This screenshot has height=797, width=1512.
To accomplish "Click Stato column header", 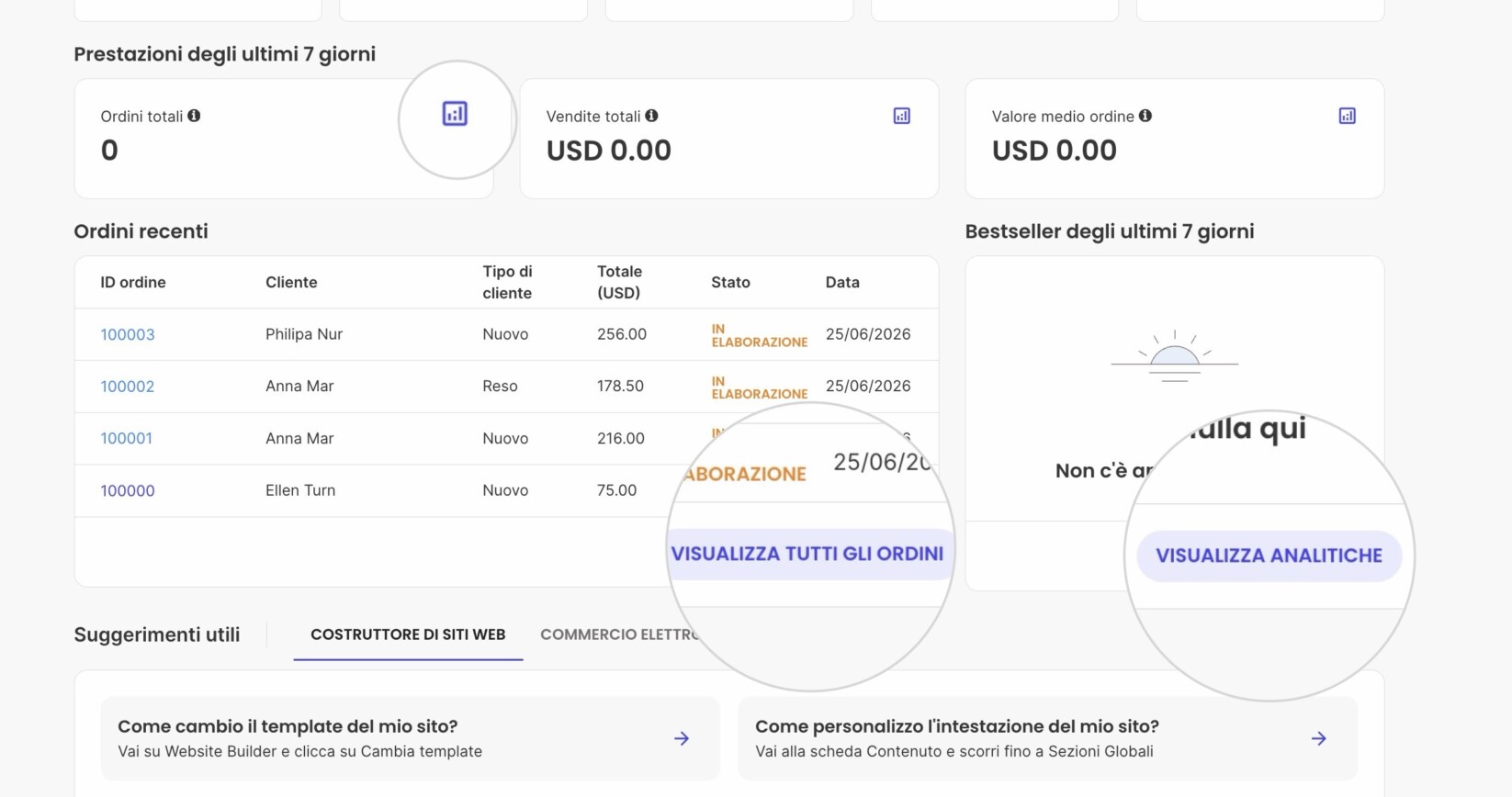I will 730,283.
